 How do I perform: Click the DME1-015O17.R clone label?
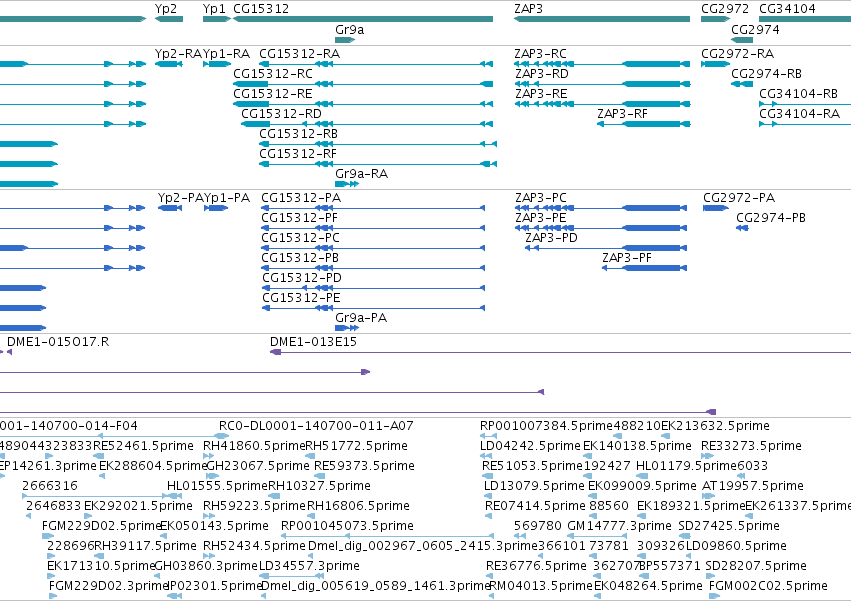point(58,342)
